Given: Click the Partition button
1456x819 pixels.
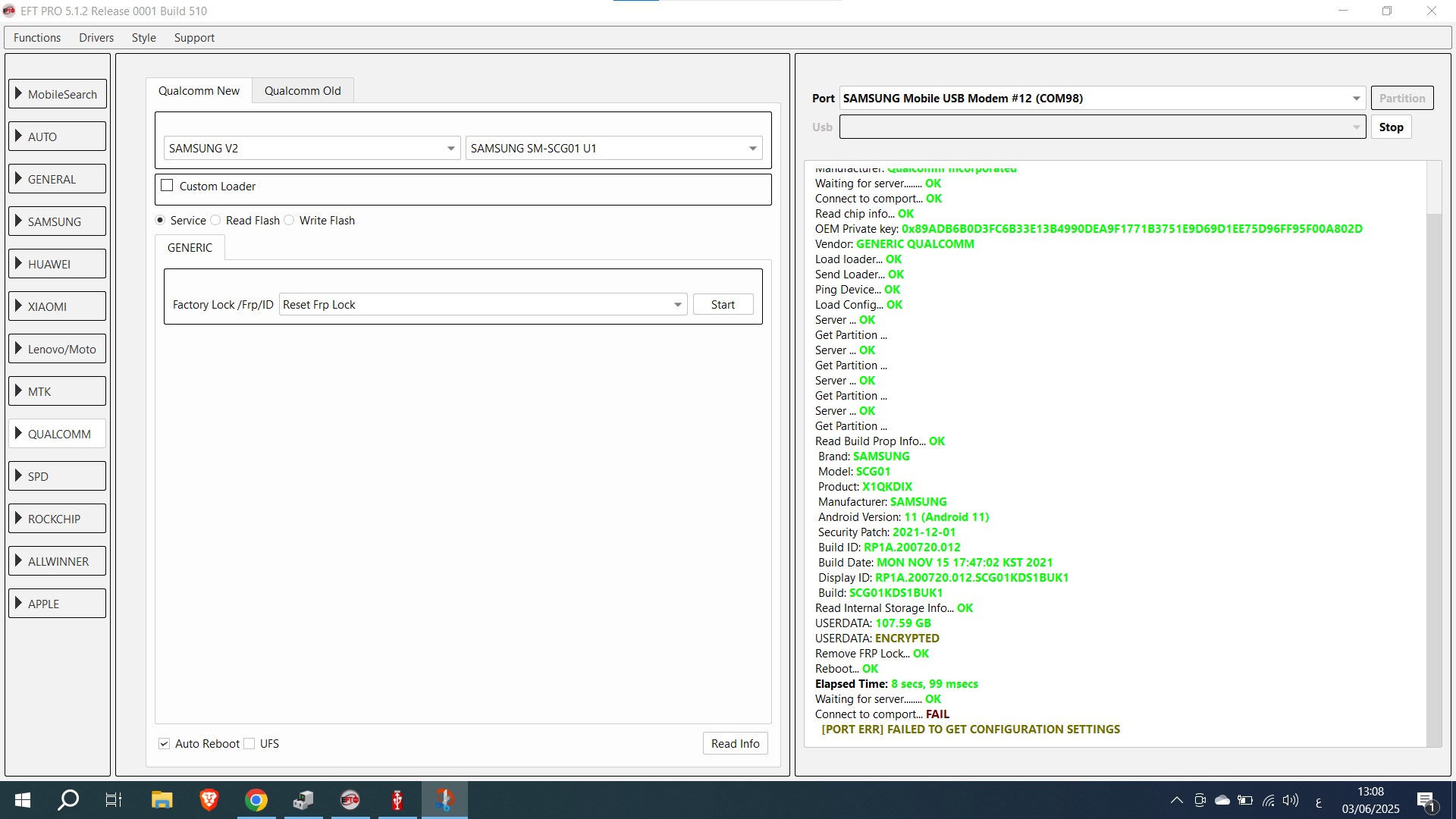Looking at the screenshot, I should point(1402,99).
